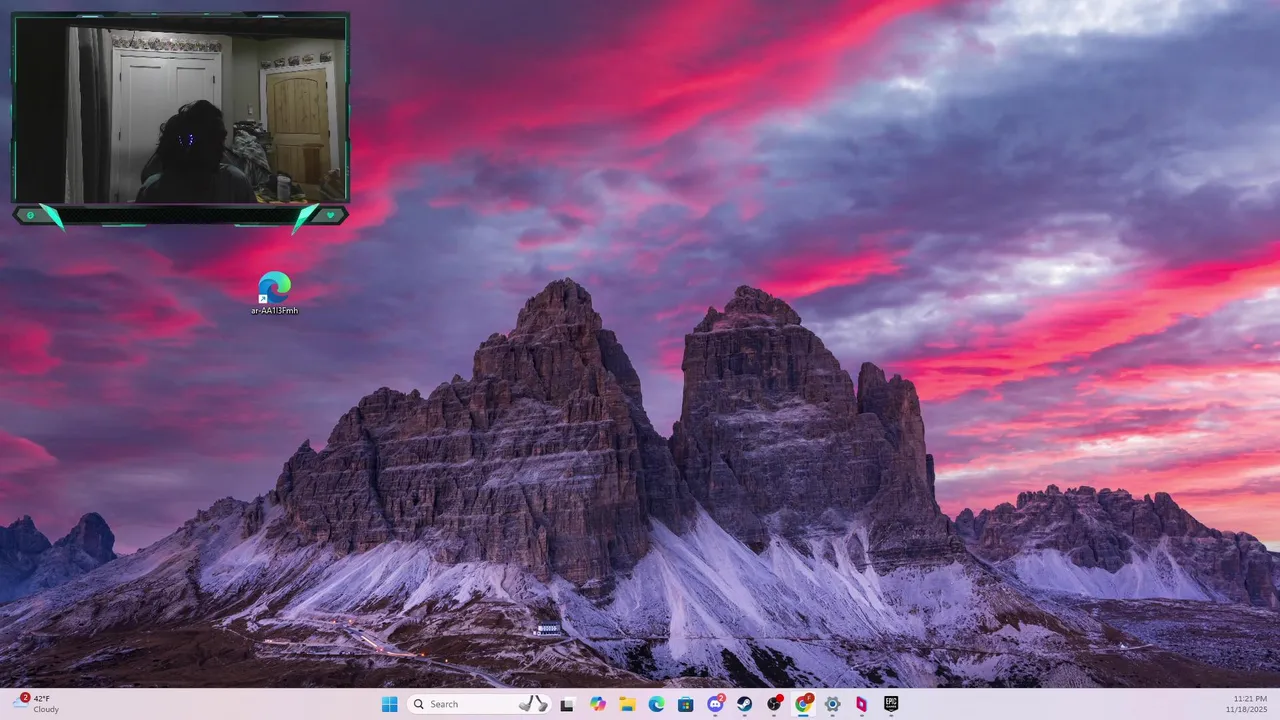Launch Microsoft Edge from the taskbar
The height and width of the screenshot is (720, 1280).
click(x=656, y=704)
